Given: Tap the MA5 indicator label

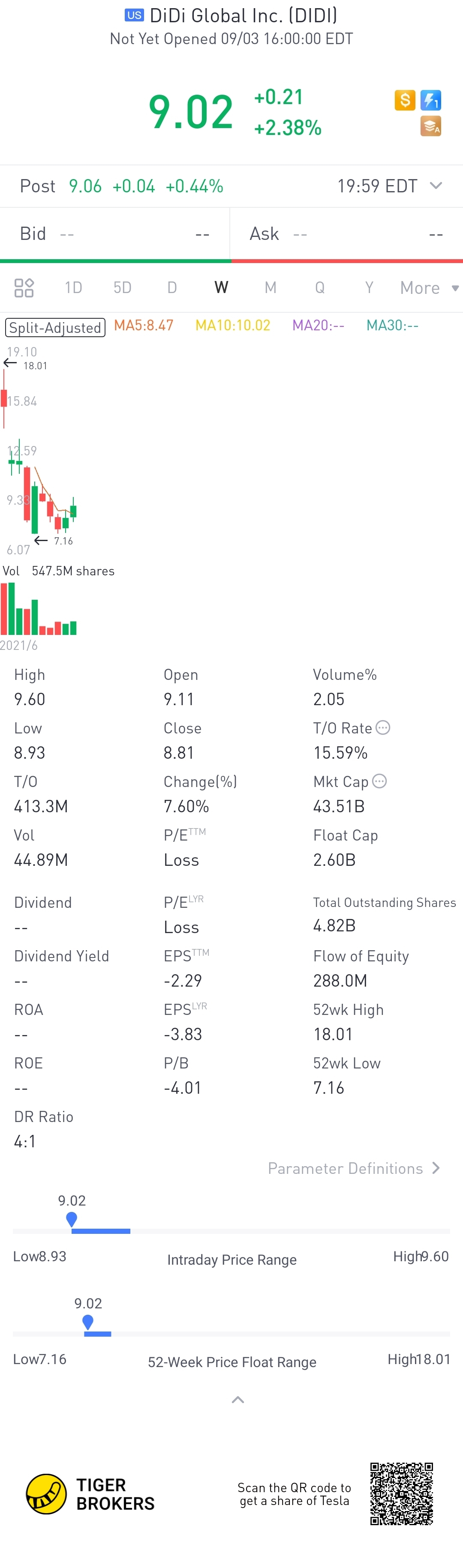Looking at the screenshot, I should click(x=144, y=326).
